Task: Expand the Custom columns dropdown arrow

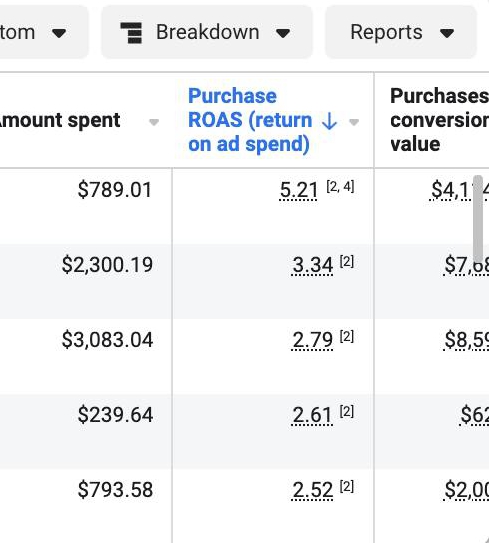Action: [59, 34]
